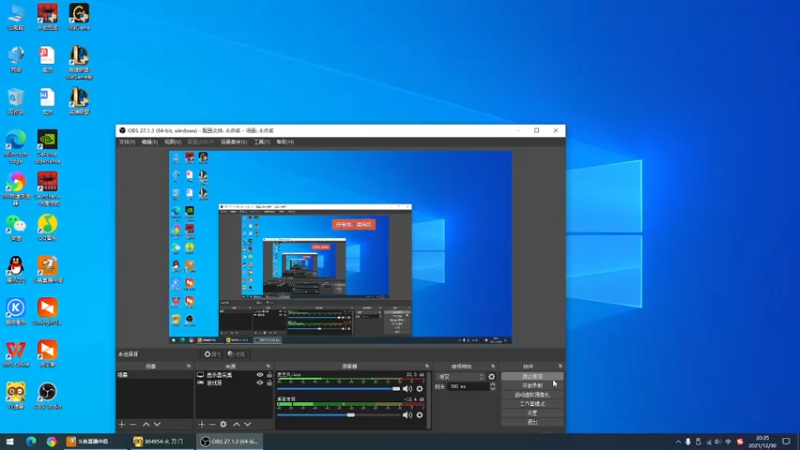Screen dimensions: 800x450
Task: Move scene up in Scenes panel
Action: coord(146,424)
